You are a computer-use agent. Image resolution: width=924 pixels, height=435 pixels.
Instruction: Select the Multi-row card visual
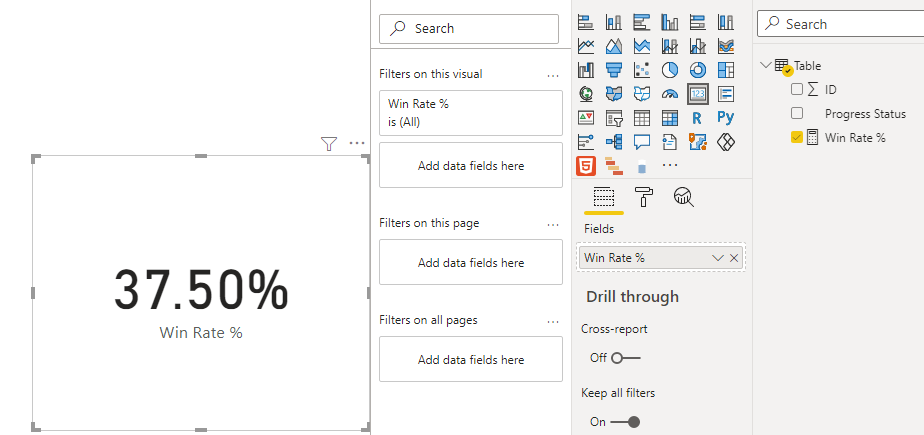coord(725,94)
